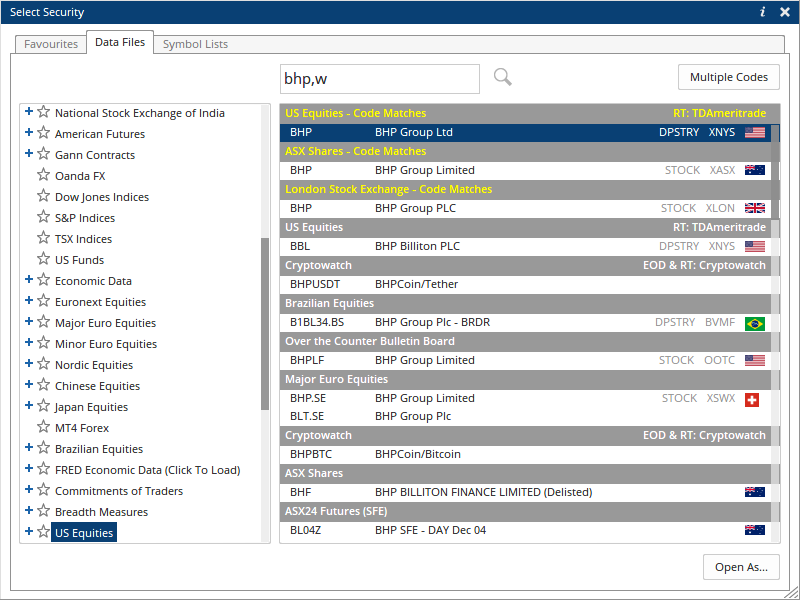This screenshot has width=800, height=600.
Task: Click the Australian flag on BHP Group Limited XASX row
Action: (x=755, y=170)
